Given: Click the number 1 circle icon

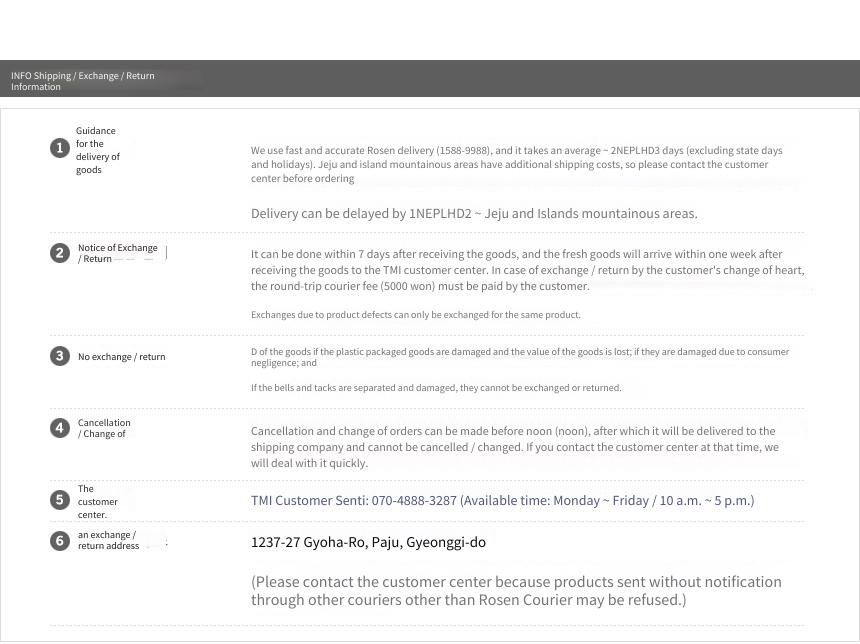Looking at the screenshot, I should 60,148.
